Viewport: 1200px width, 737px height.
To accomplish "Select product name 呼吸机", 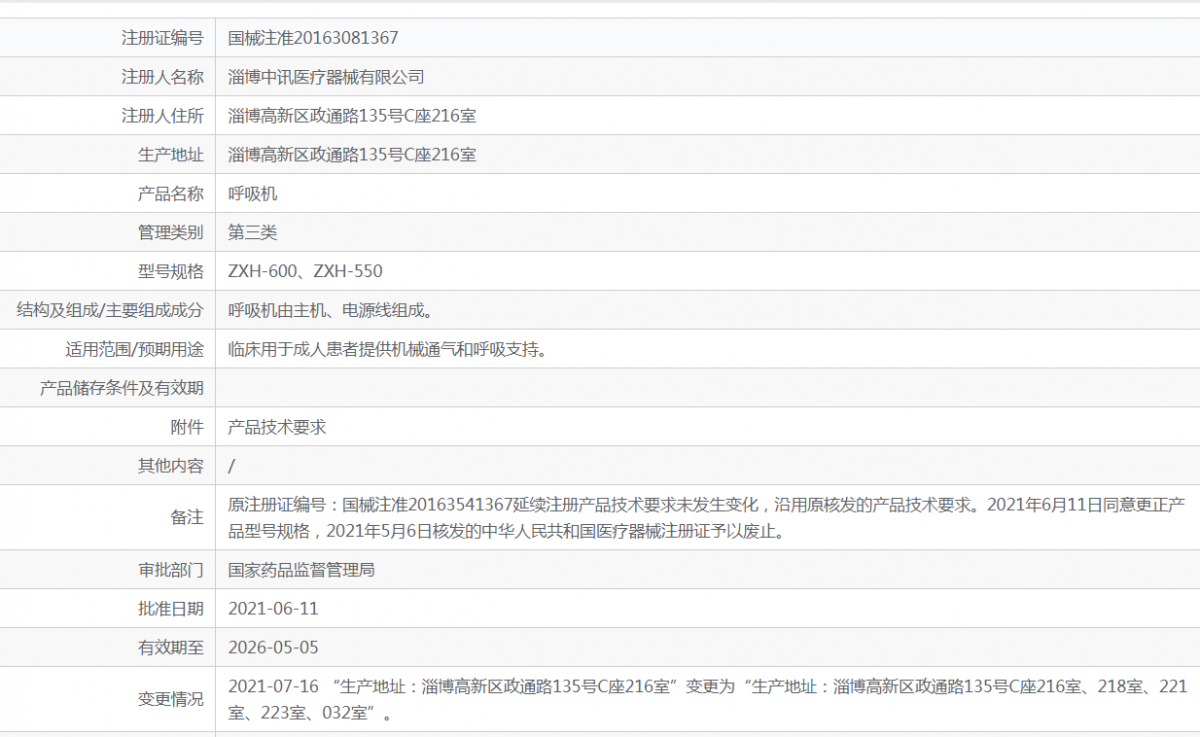I will [x=252, y=194].
